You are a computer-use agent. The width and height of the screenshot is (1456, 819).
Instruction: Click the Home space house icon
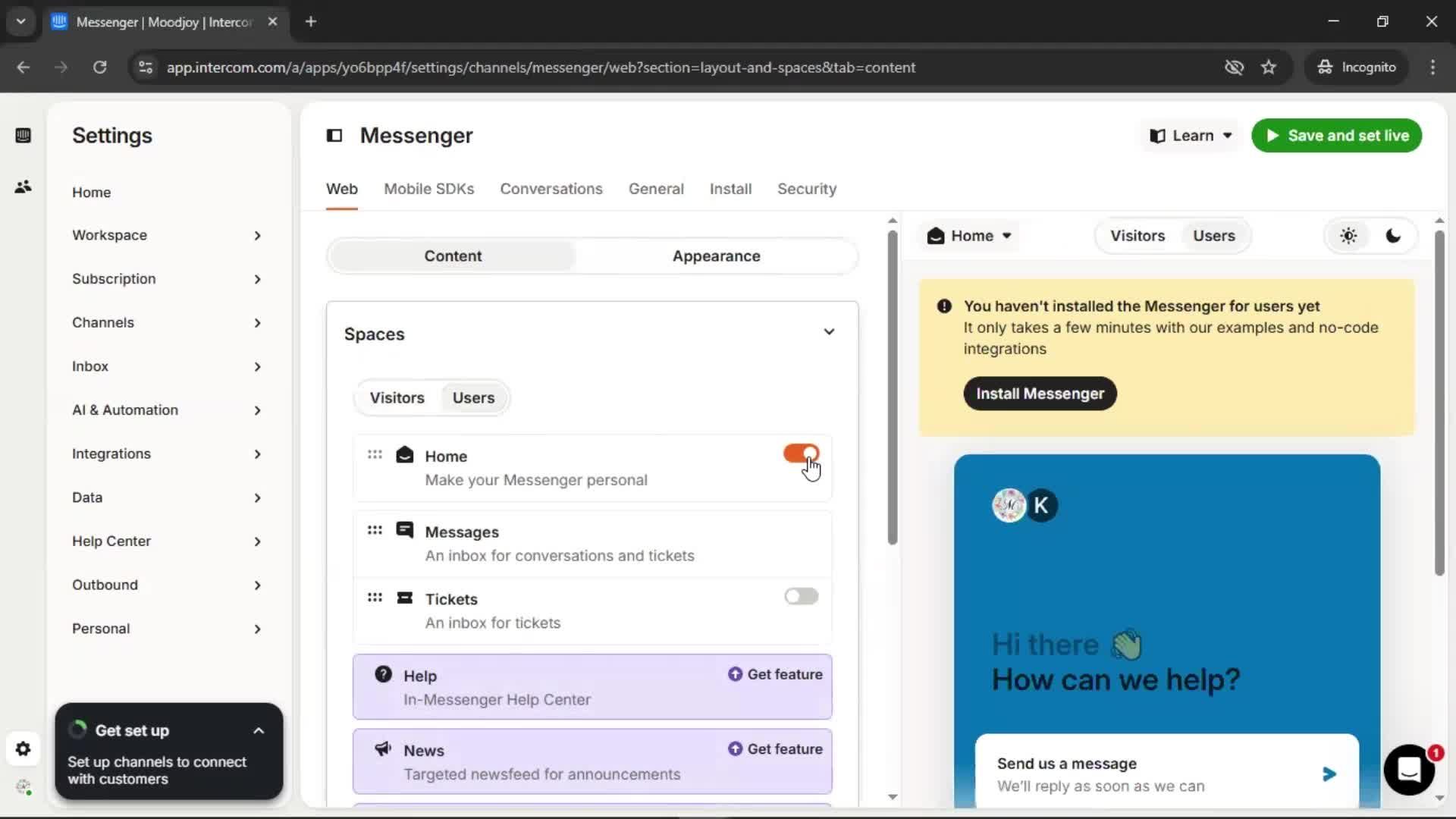405,455
